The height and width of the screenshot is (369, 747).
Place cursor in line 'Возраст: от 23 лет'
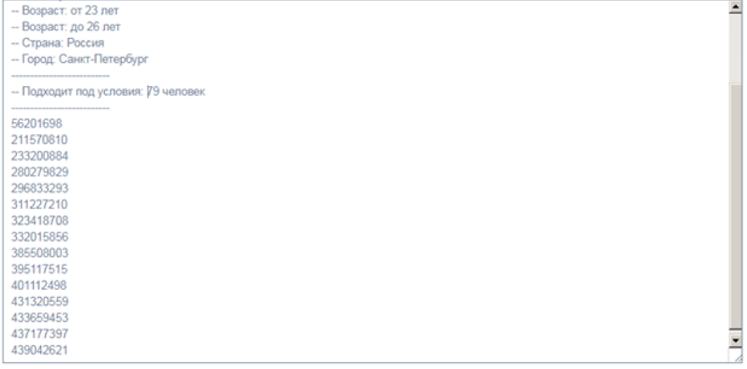point(65,10)
